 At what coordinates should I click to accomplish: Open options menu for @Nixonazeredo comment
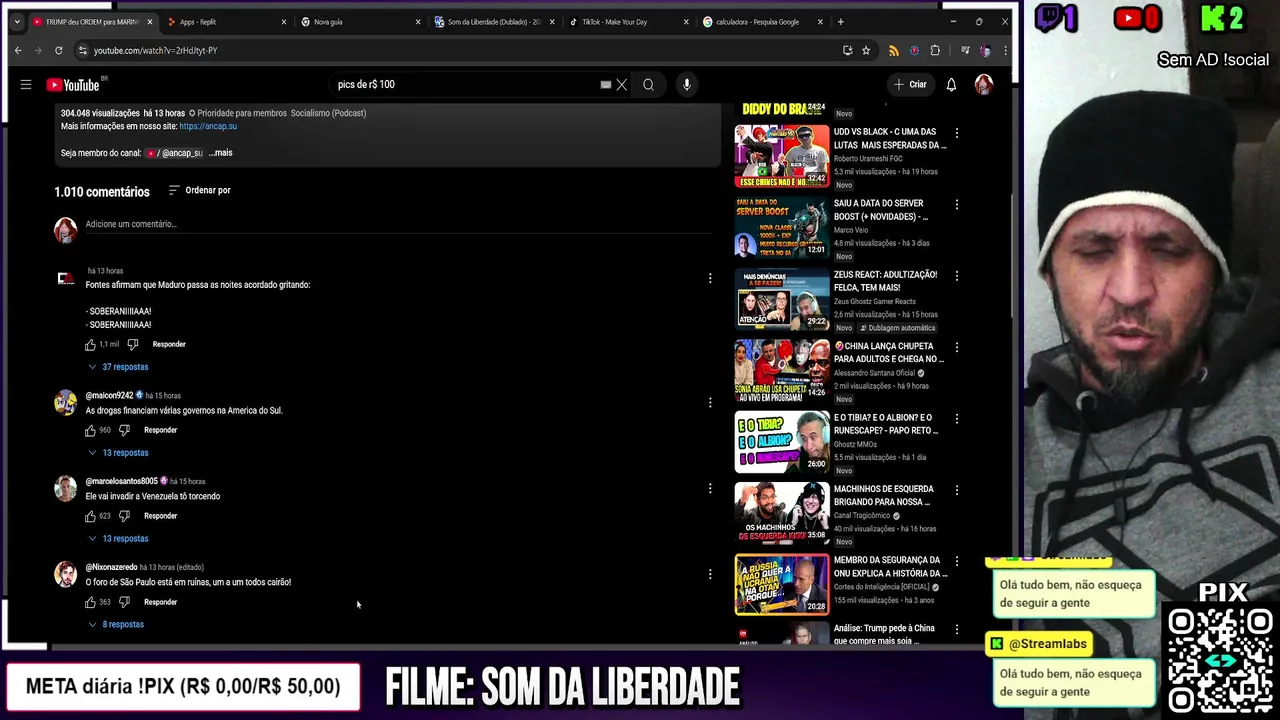(x=710, y=574)
